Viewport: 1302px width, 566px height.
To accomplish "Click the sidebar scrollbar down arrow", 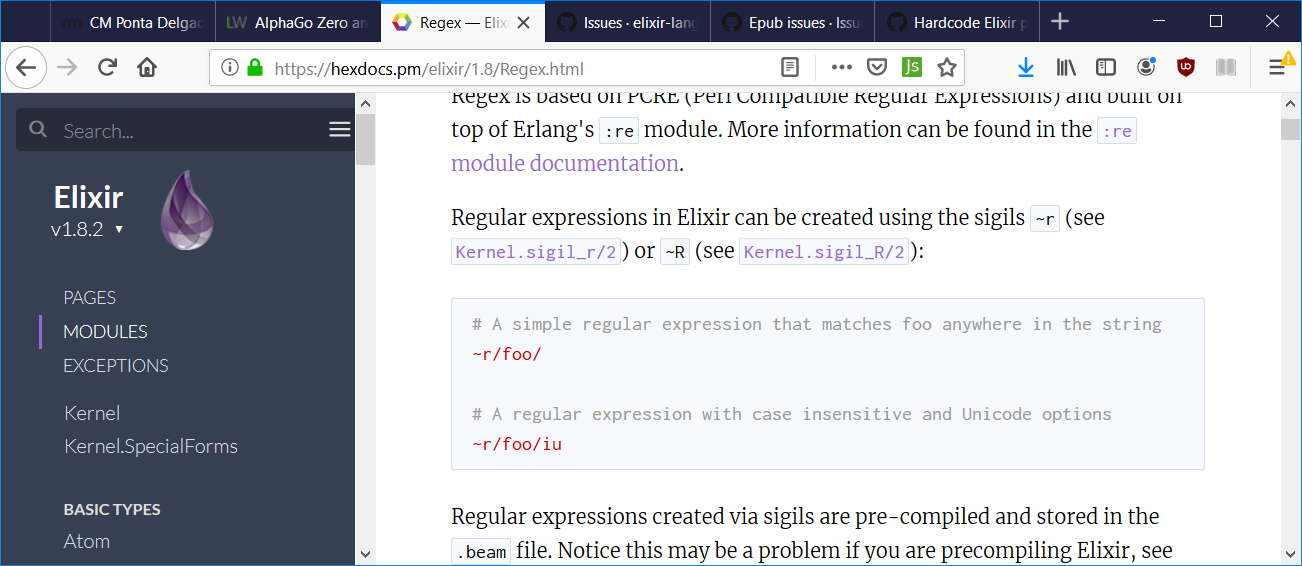I will 365,554.
